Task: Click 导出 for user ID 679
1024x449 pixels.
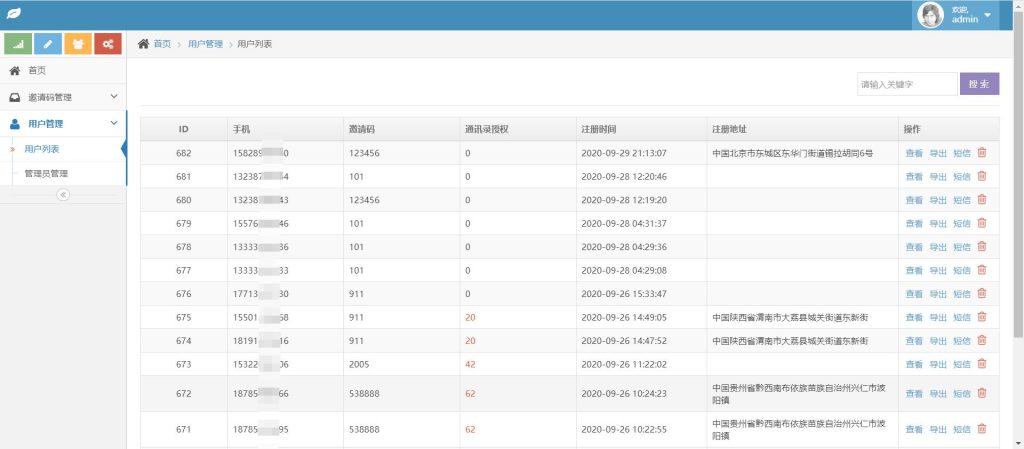Action: click(x=938, y=223)
